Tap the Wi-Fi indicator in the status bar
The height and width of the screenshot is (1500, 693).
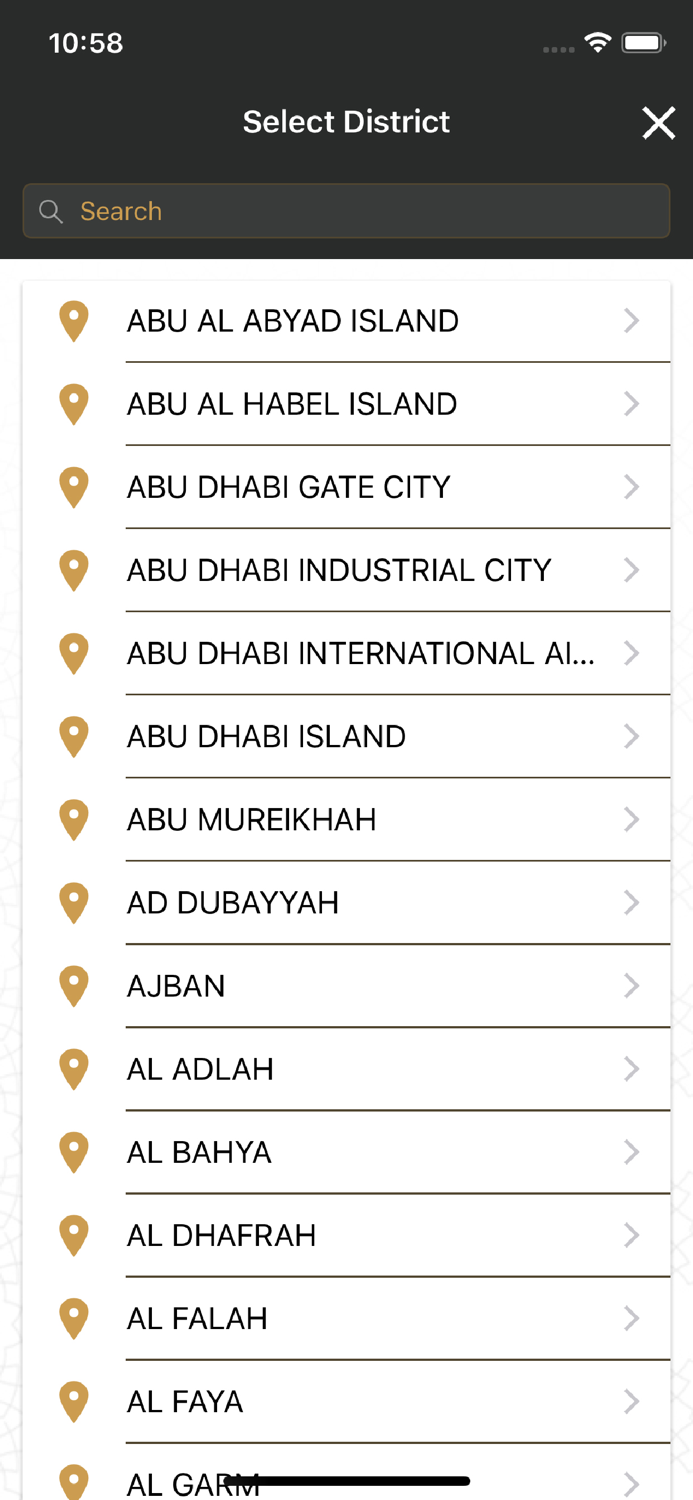click(x=597, y=42)
